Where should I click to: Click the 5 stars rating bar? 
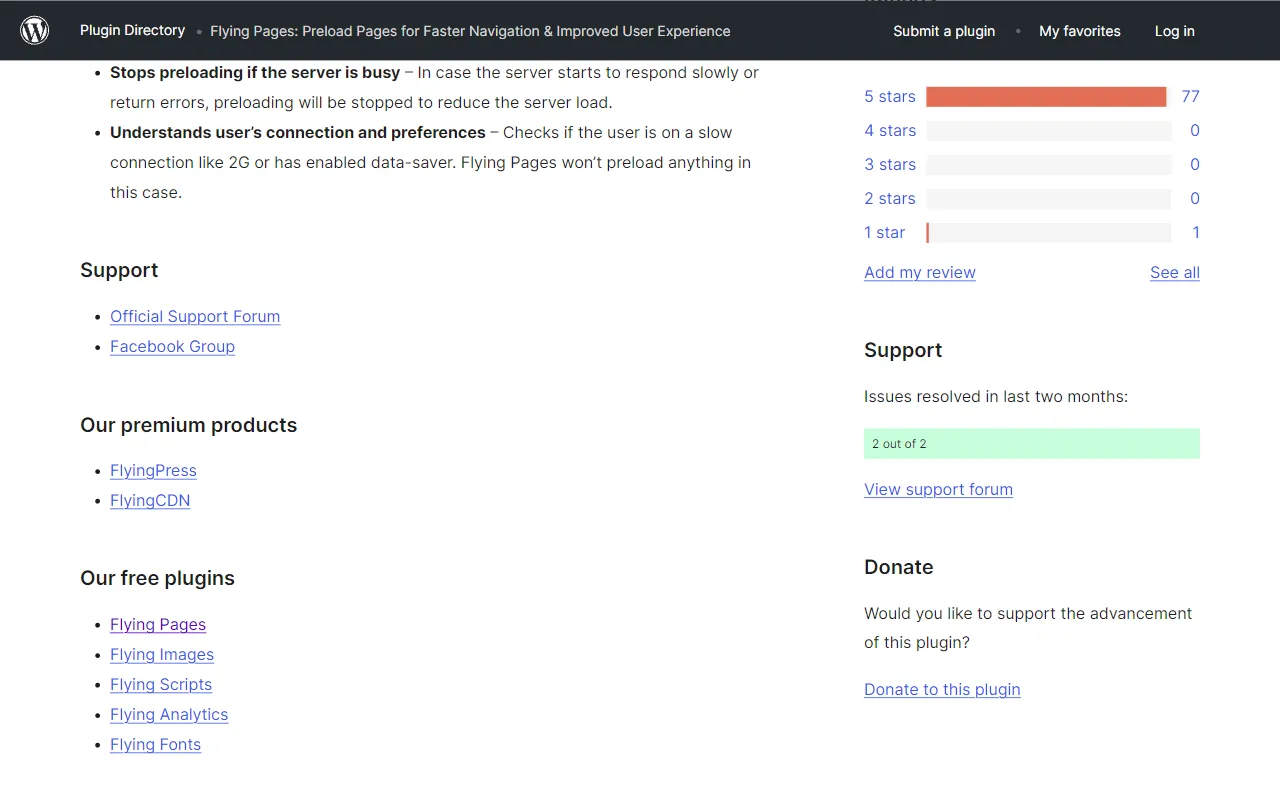(1048, 96)
